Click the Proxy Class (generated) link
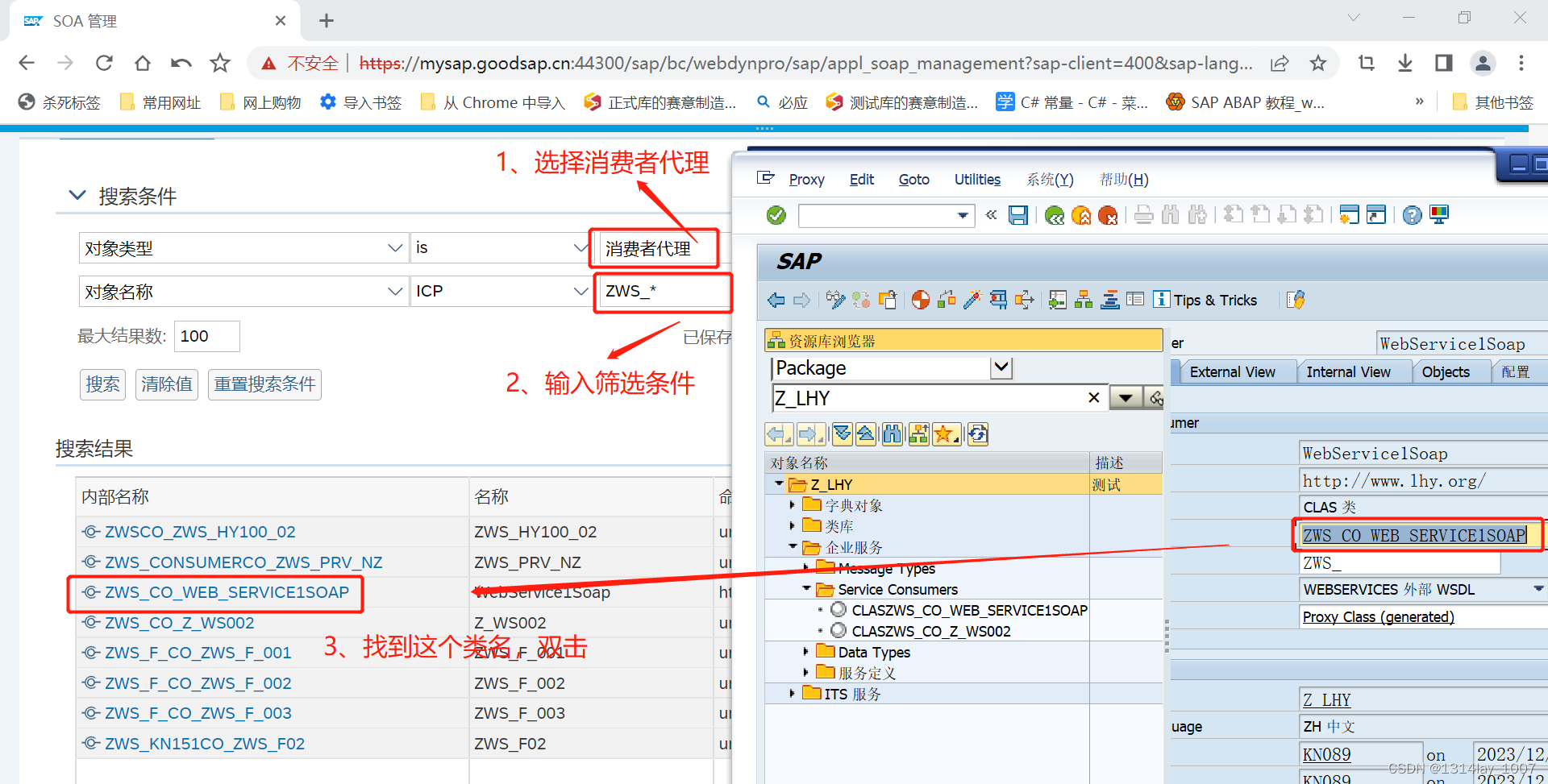Screen dimensions: 1548x784 click(x=1379, y=616)
